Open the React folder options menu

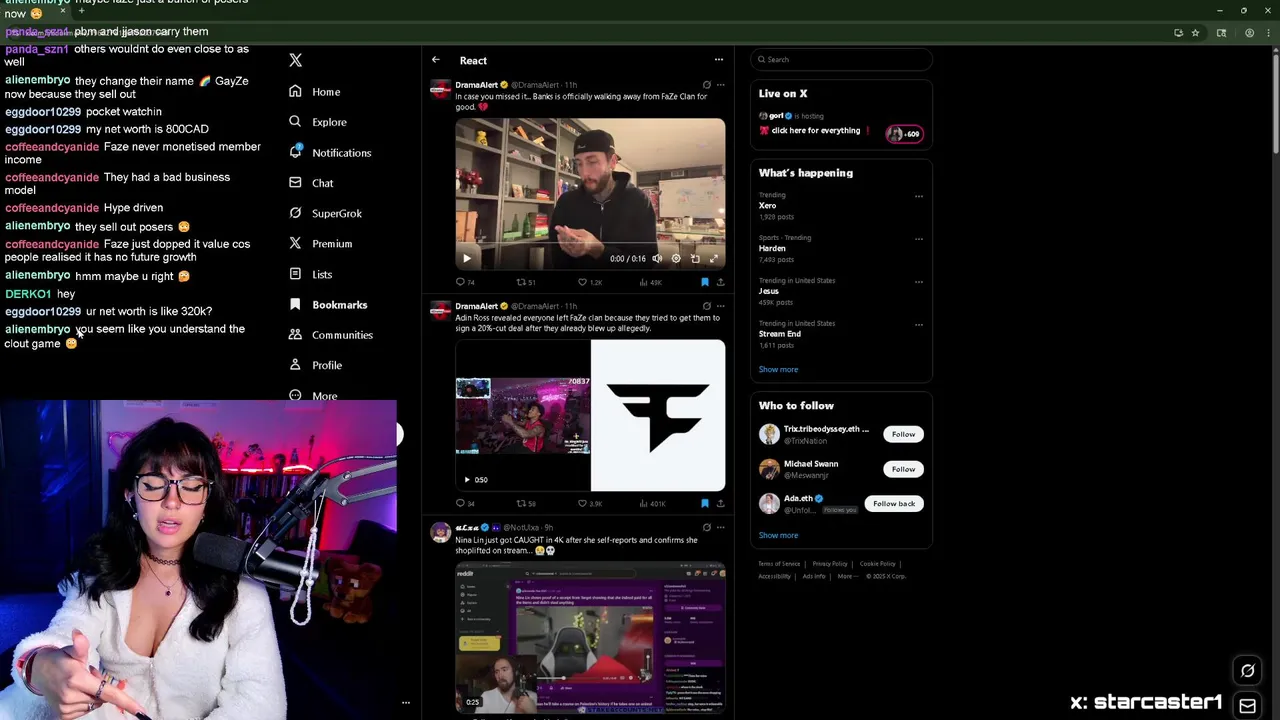point(718,60)
